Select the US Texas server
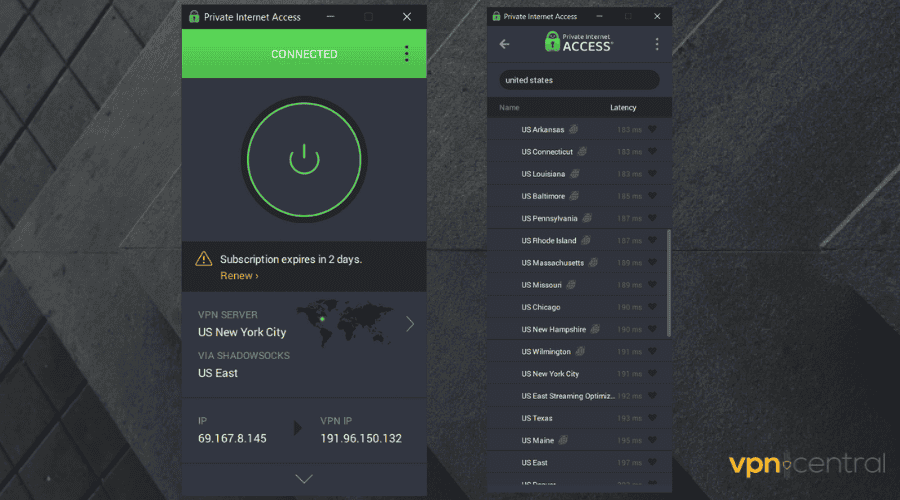Screen dimensions: 900x500 (577, 418)
